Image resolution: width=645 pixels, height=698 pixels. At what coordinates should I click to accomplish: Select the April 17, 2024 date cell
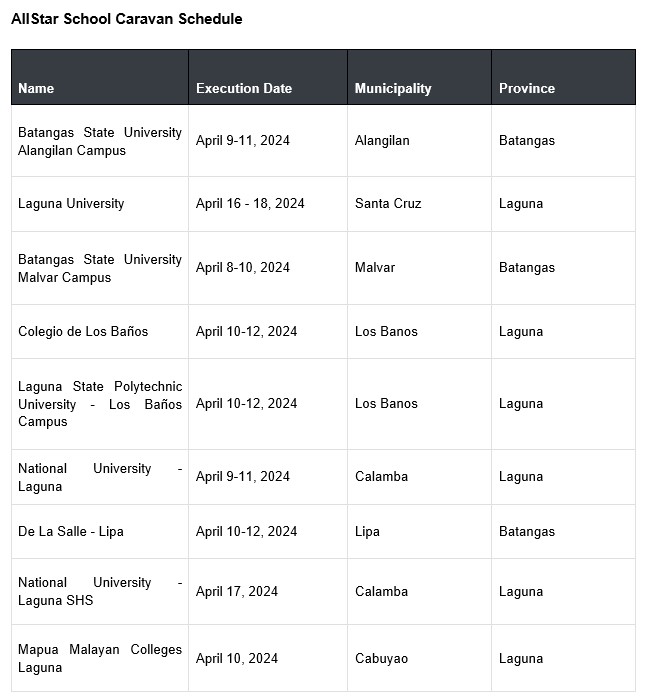[x=237, y=591]
